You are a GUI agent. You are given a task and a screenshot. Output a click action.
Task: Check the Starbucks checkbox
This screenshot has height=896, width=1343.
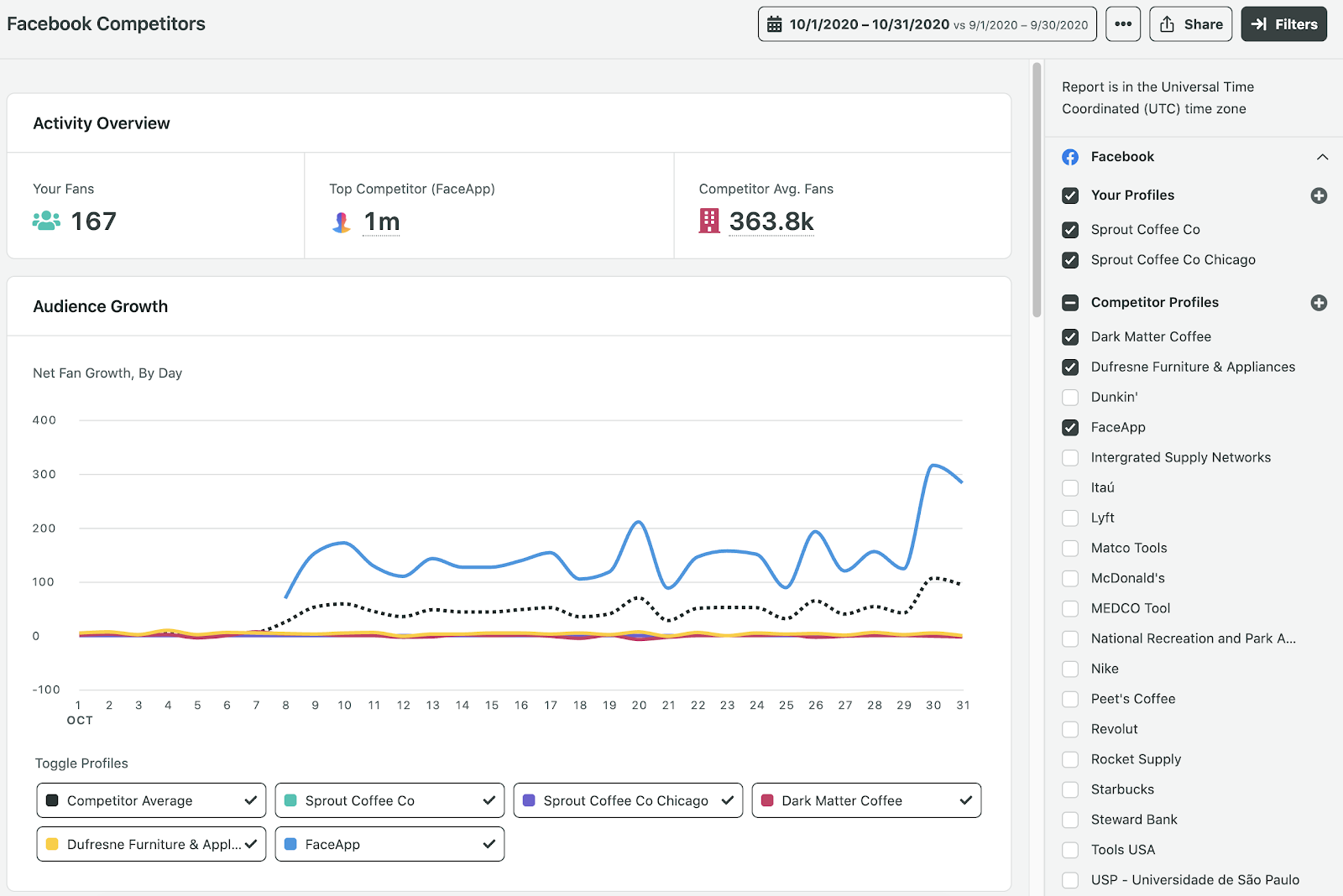(1070, 790)
